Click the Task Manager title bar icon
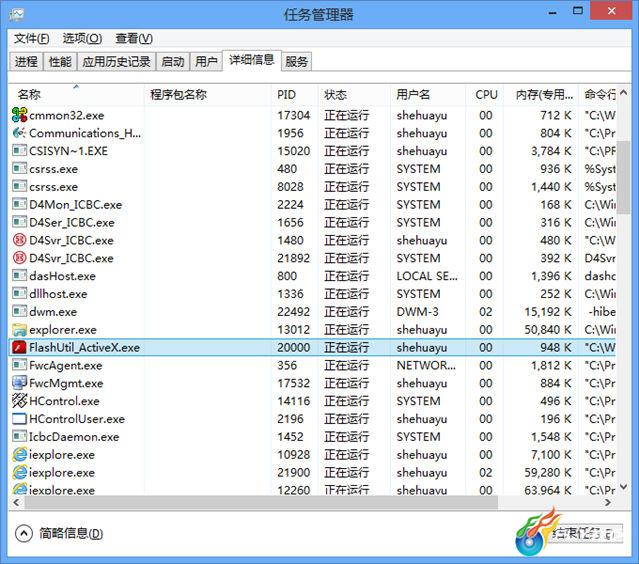The width and height of the screenshot is (639, 564). [x=17, y=15]
